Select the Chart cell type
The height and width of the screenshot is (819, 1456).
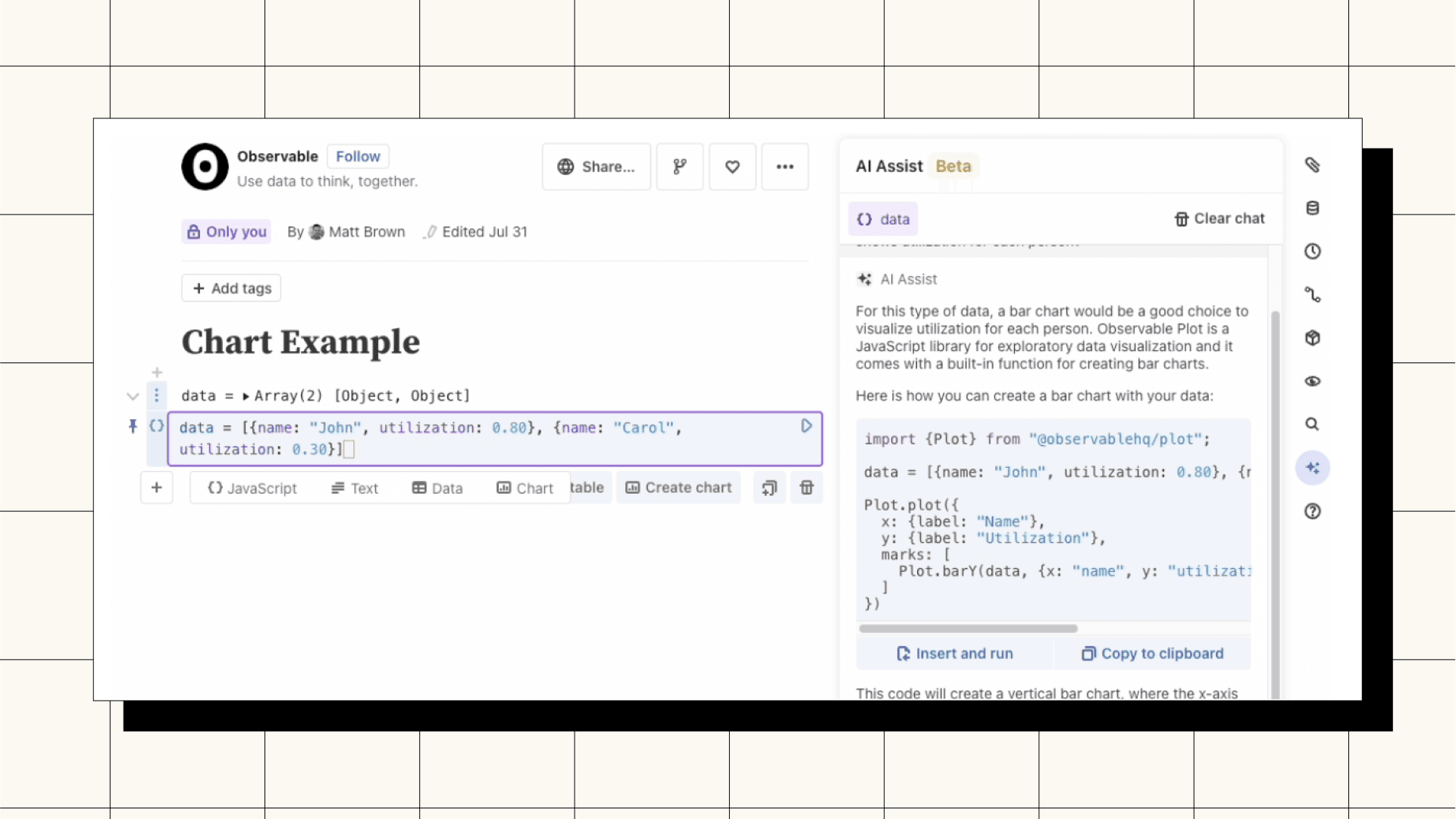pyautogui.click(x=525, y=488)
